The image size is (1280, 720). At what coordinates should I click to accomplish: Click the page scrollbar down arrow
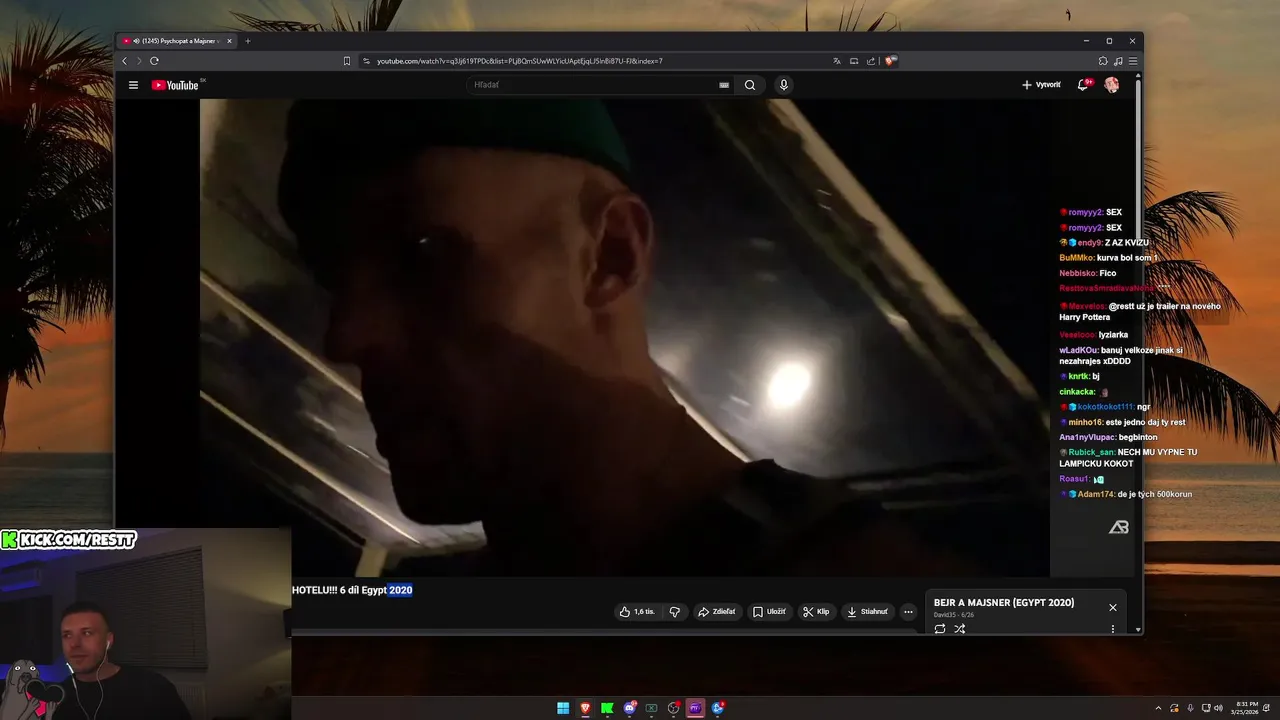pos(1138,630)
